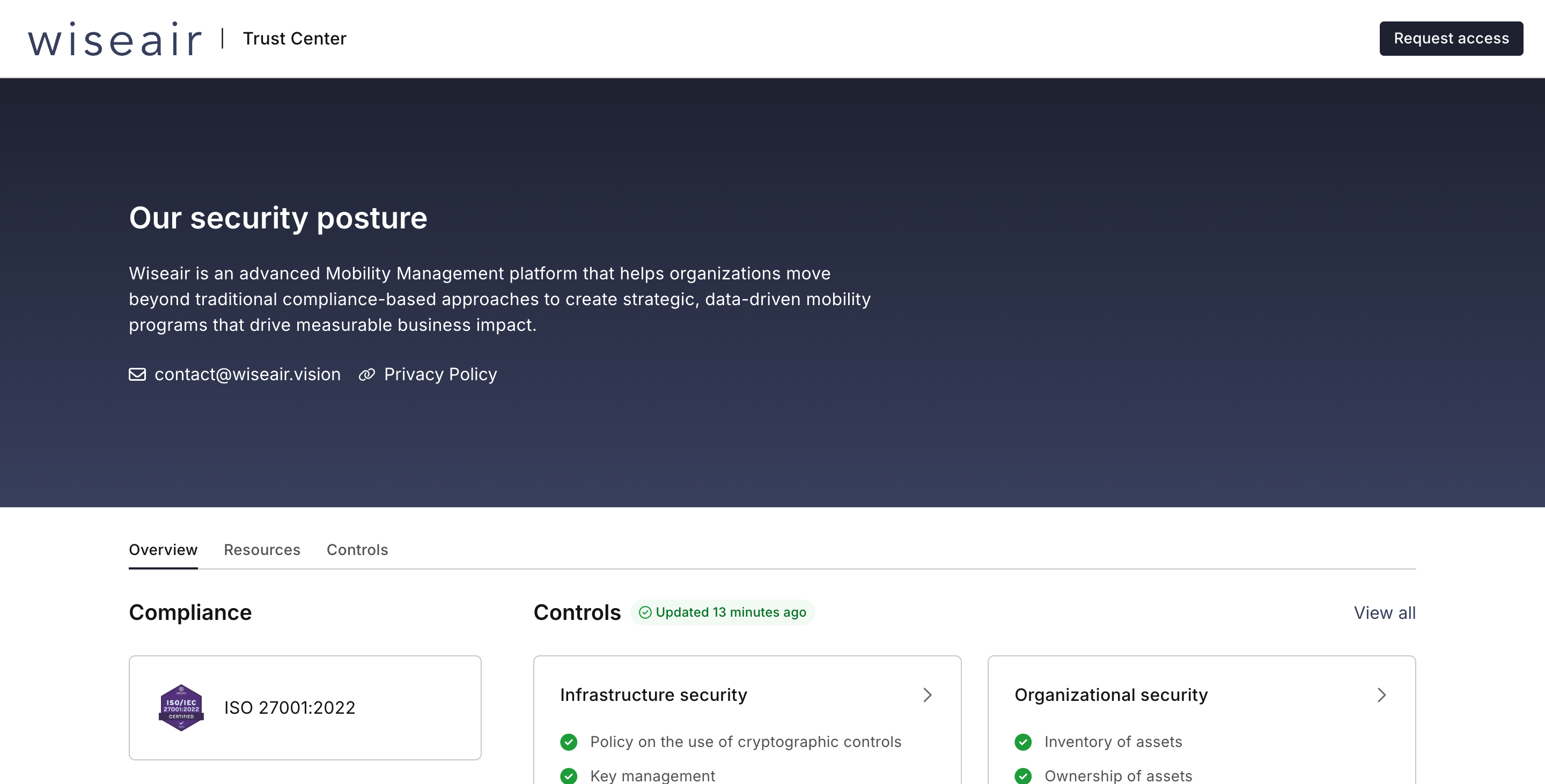
Task: Click the Wiseair Mobility Management description paragraph
Action: coord(499,299)
